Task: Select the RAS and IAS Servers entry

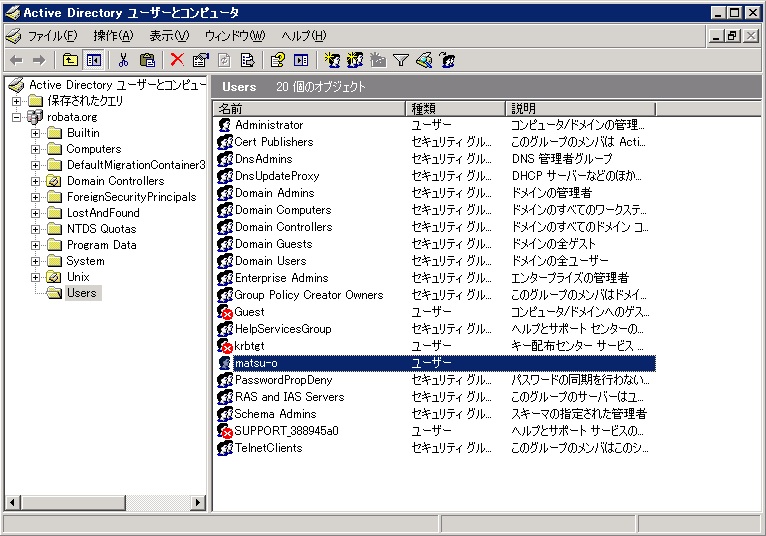Action: [x=290, y=397]
